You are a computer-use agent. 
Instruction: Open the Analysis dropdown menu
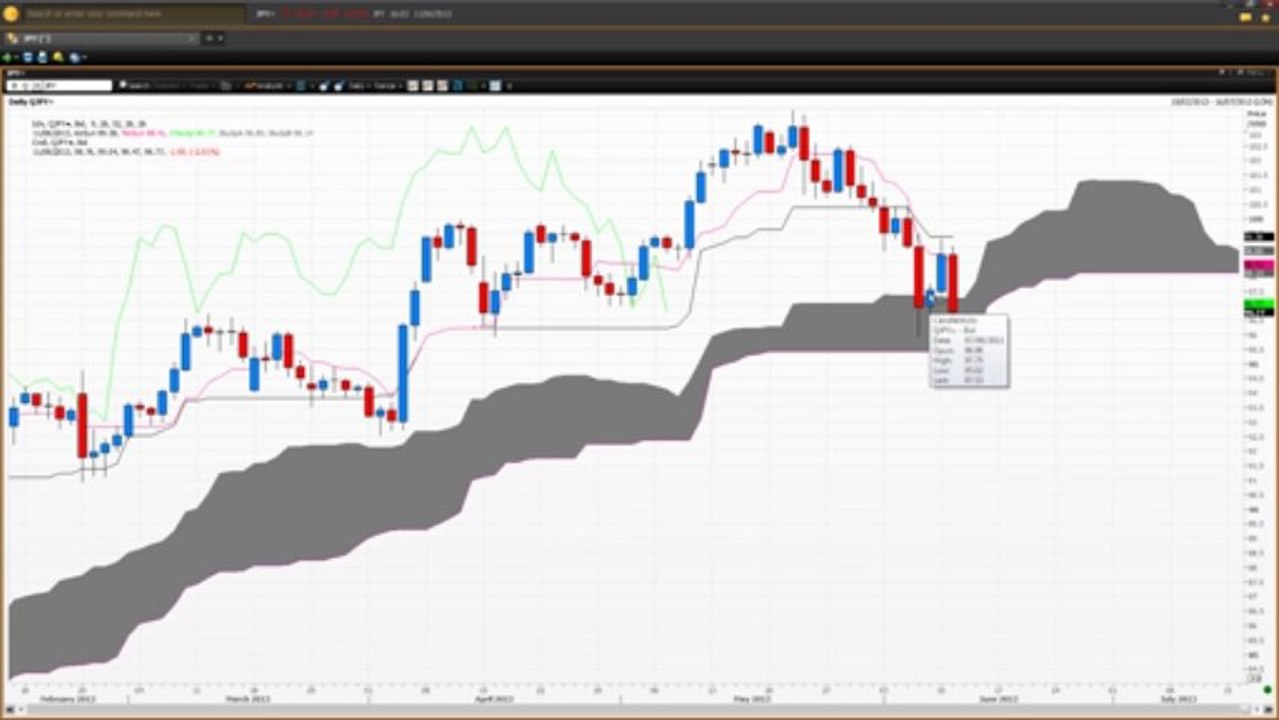click(265, 86)
